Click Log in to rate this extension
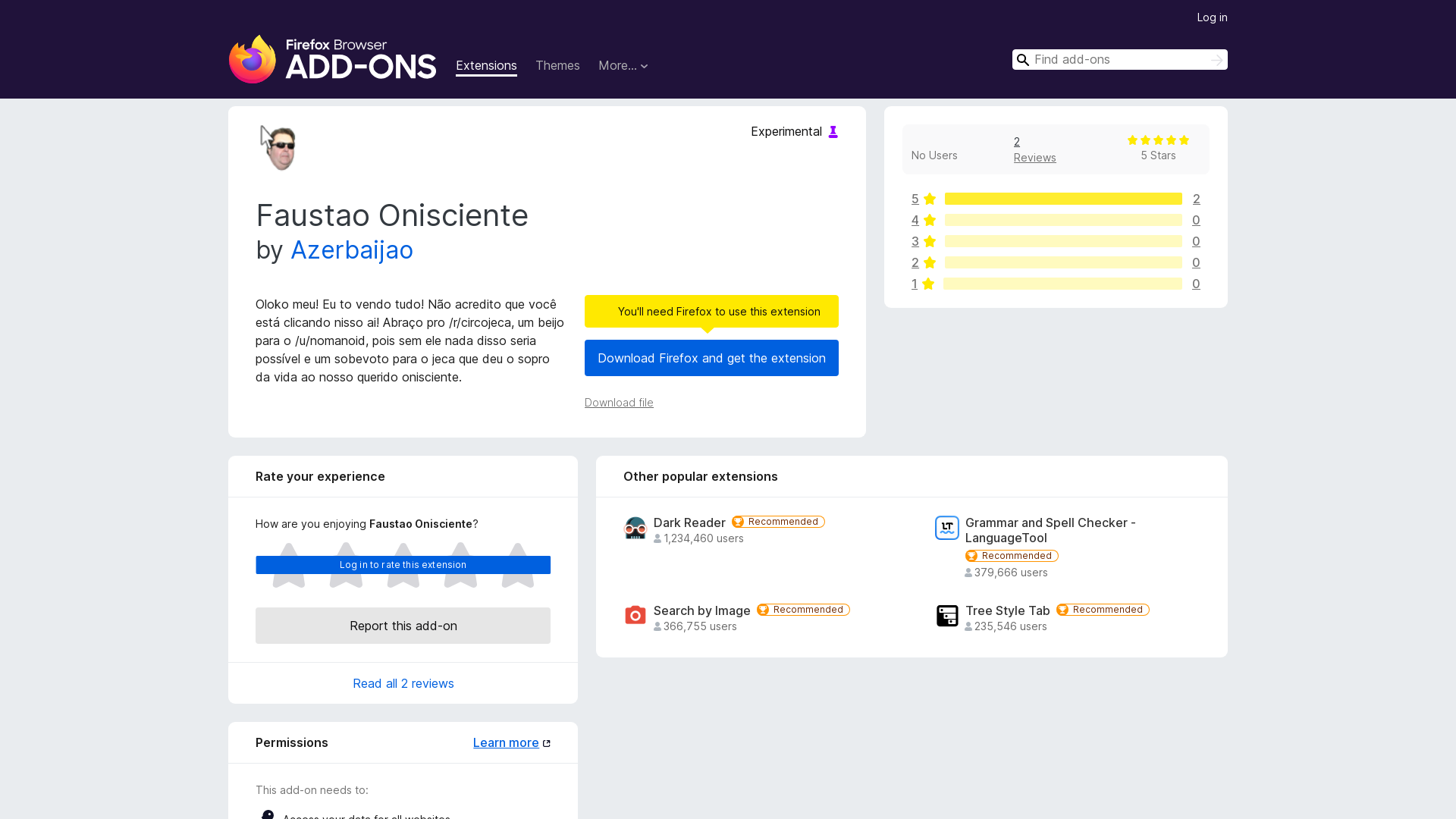 pyautogui.click(x=403, y=565)
